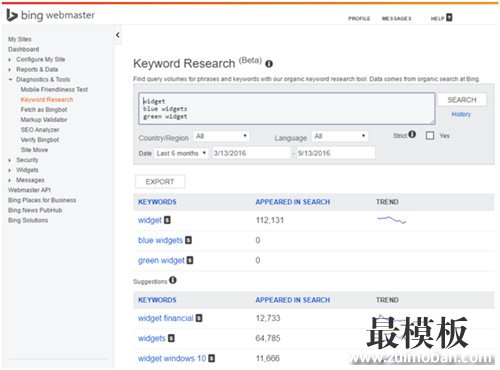Click the info icon beside Keyword Research title
Screen dimensions: 500x370
(269, 64)
